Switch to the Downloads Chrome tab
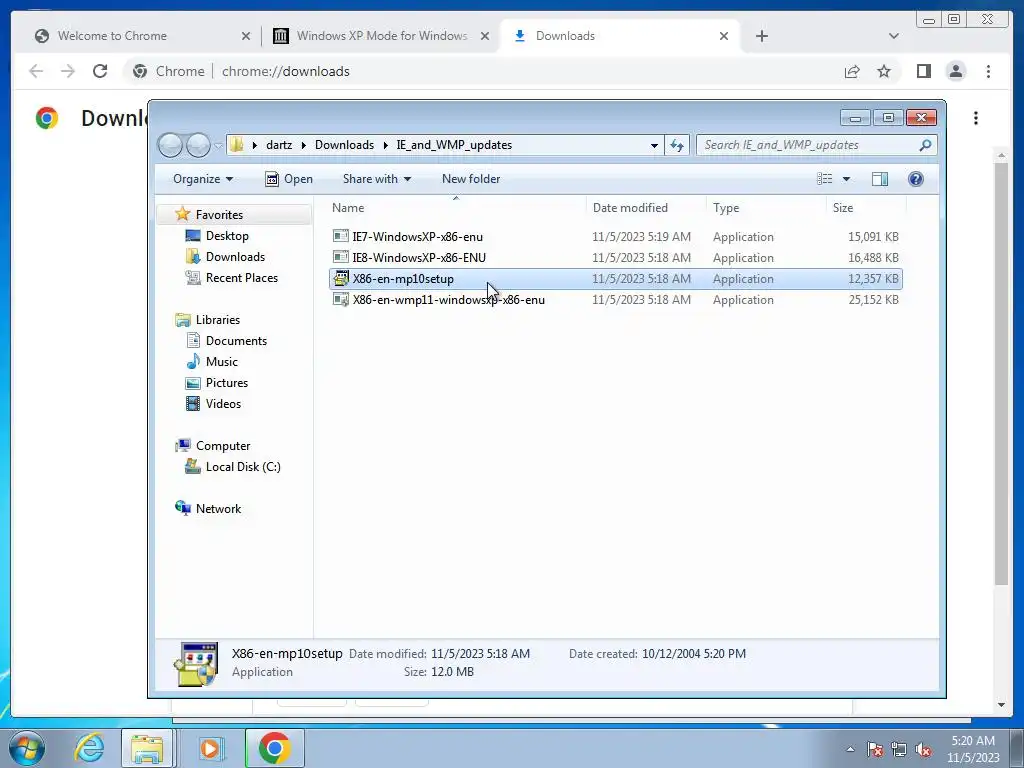1024x768 pixels. (x=620, y=36)
